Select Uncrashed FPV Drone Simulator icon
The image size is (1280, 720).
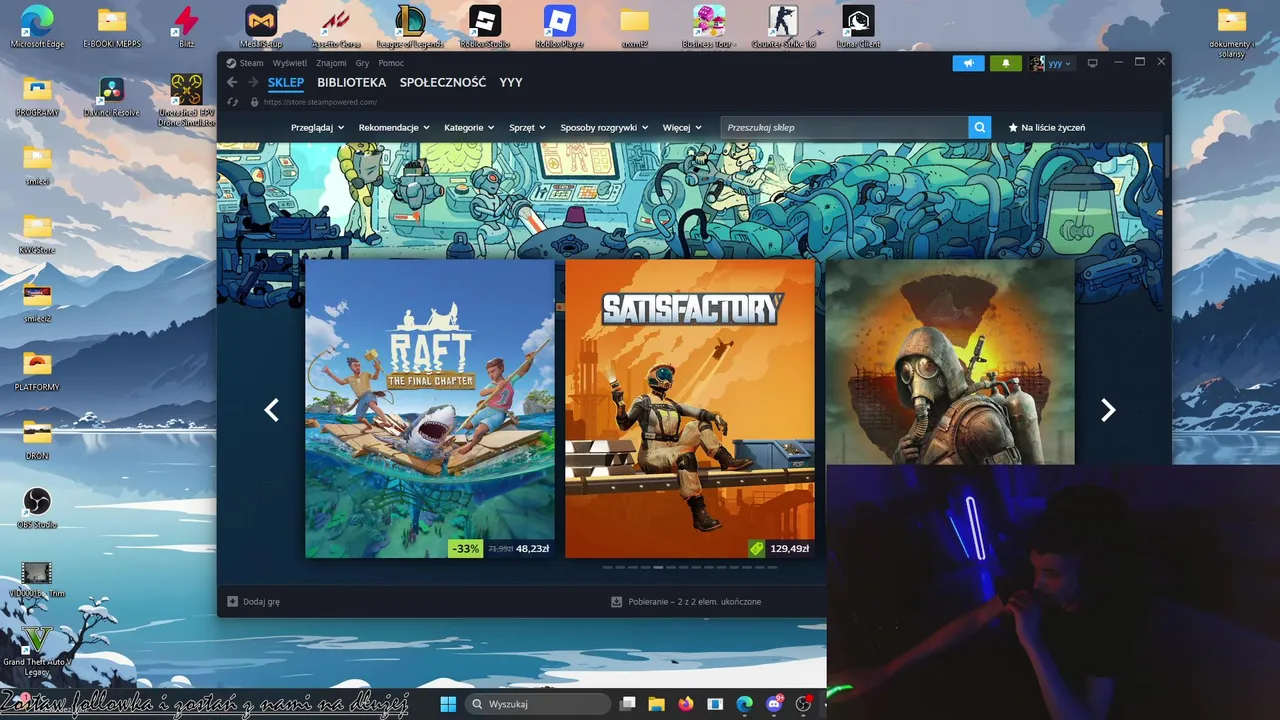click(x=186, y=99)
